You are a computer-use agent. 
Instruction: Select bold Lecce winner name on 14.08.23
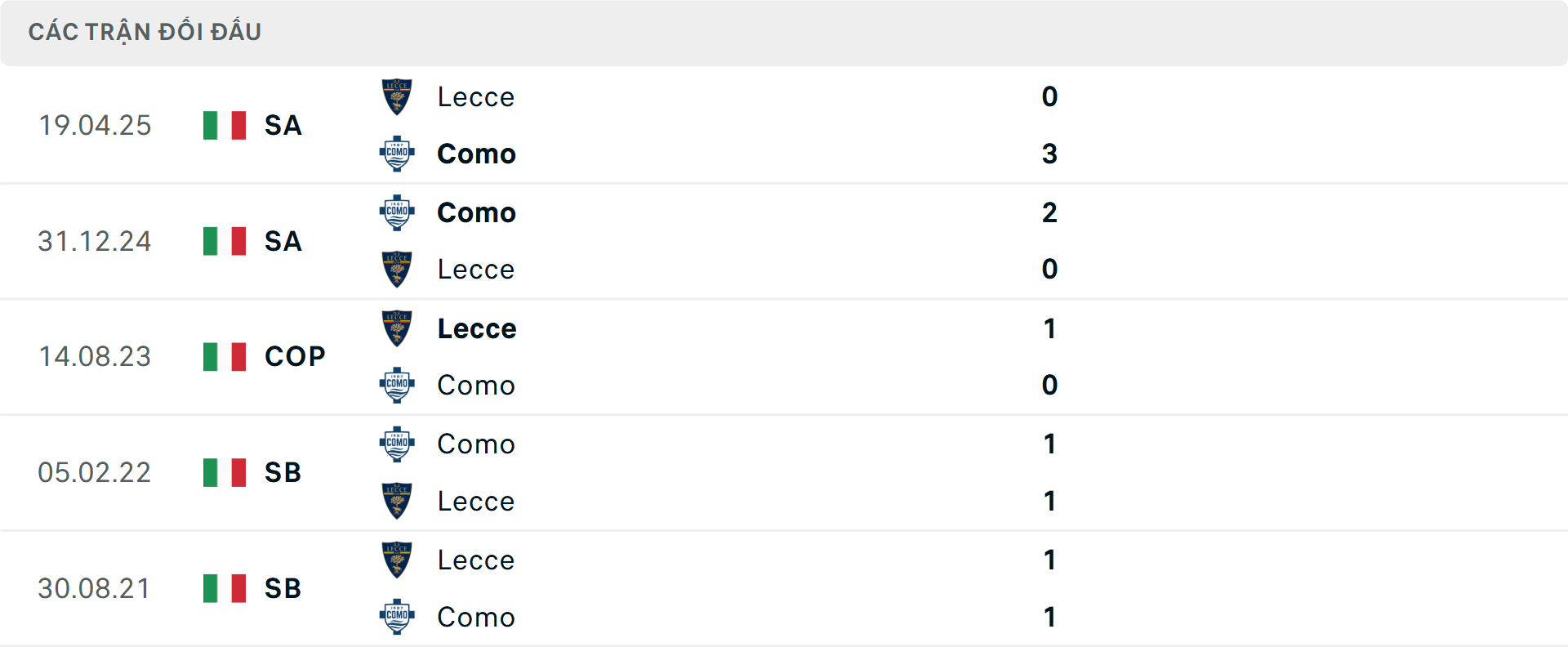tap(477, 328)
